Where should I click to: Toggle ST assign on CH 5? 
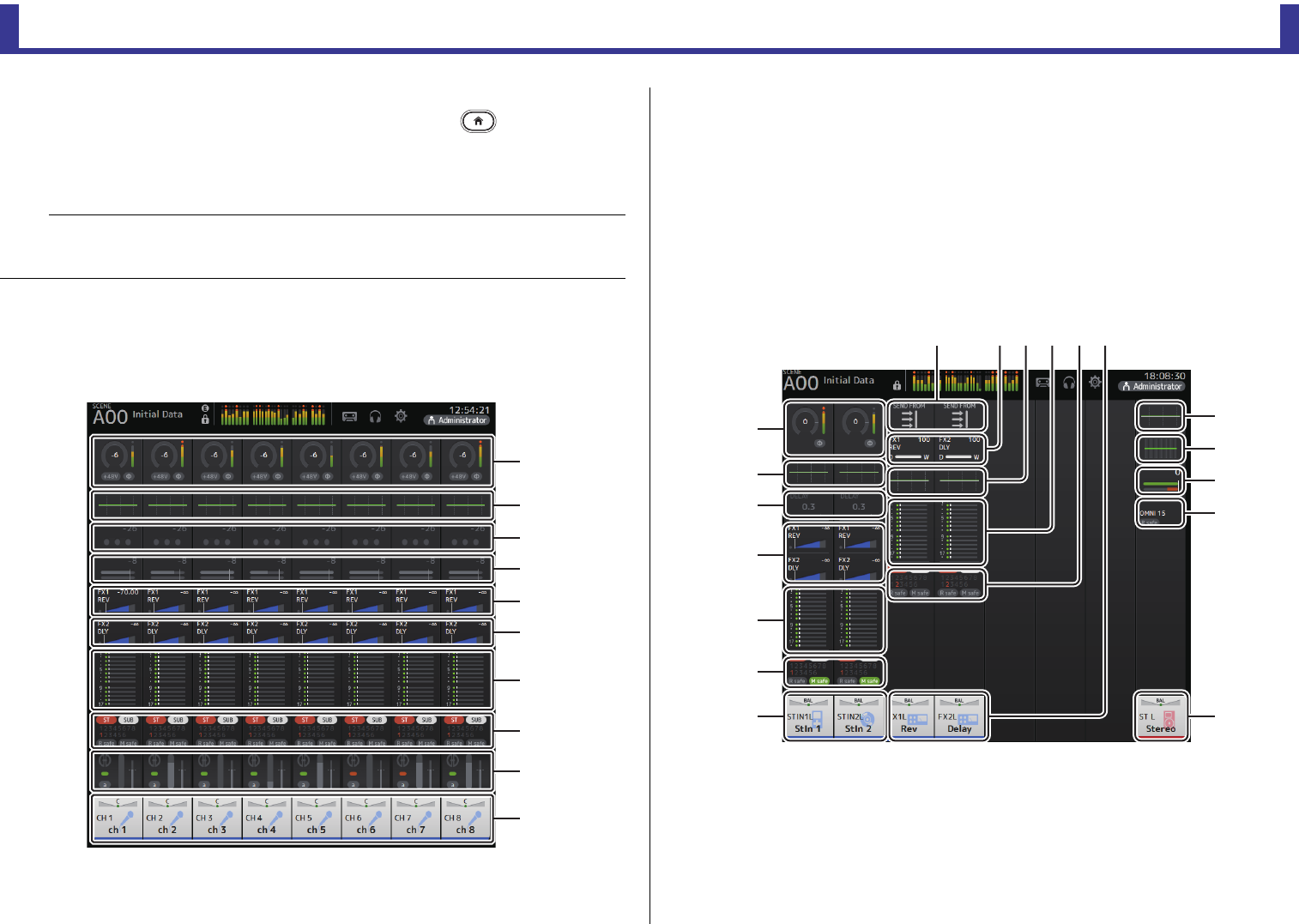tap(305, 720)
